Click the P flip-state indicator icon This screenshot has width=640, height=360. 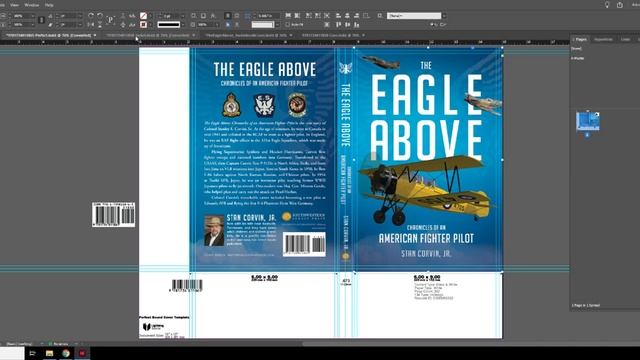click(111, 20)
